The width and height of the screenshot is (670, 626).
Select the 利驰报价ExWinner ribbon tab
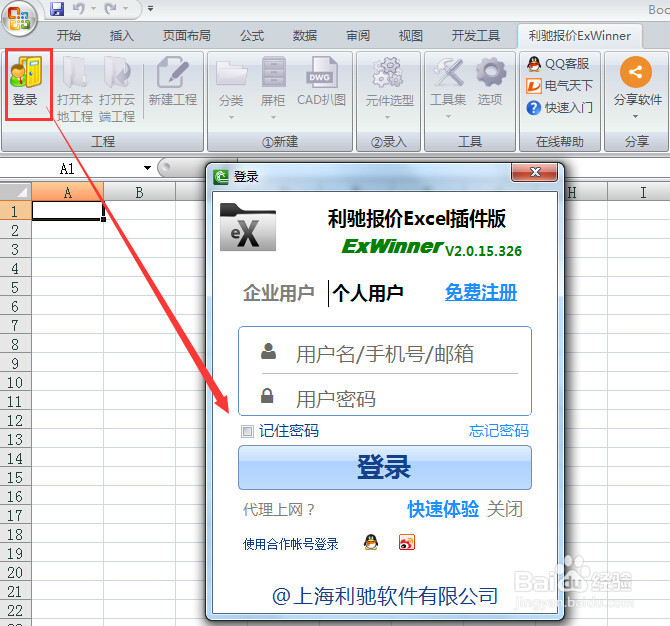(x=580, y=35)
